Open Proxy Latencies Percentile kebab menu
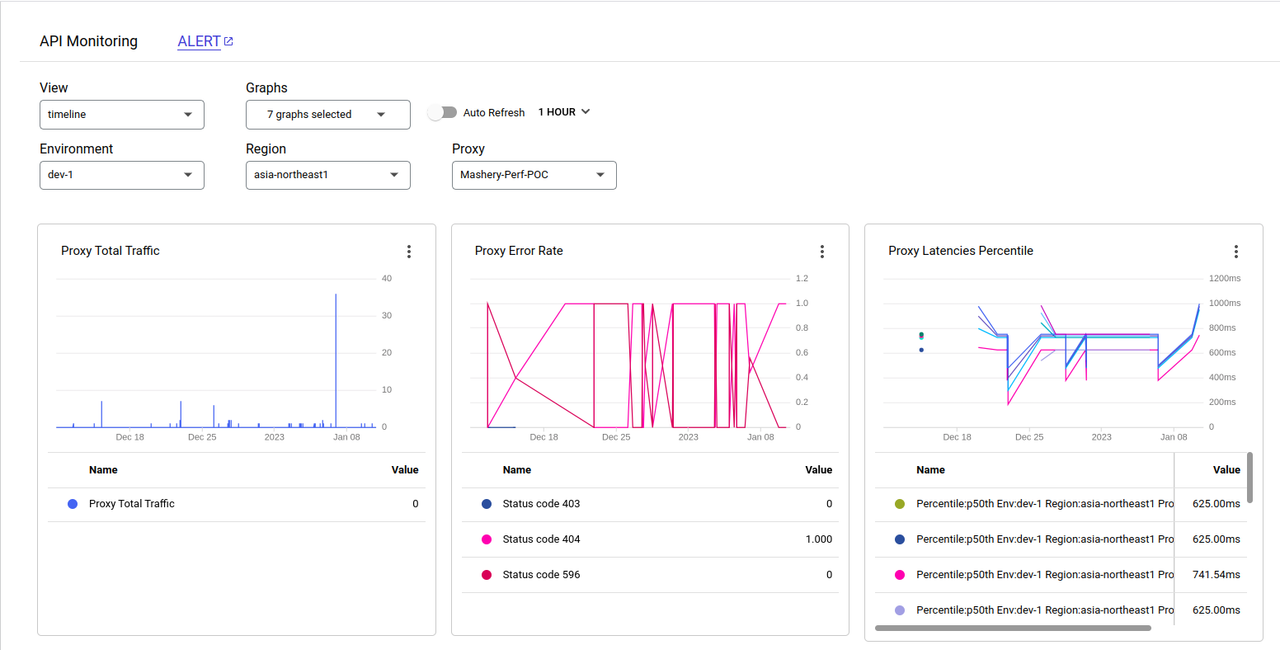1280x650 pixels. [x=1236, y=252]
